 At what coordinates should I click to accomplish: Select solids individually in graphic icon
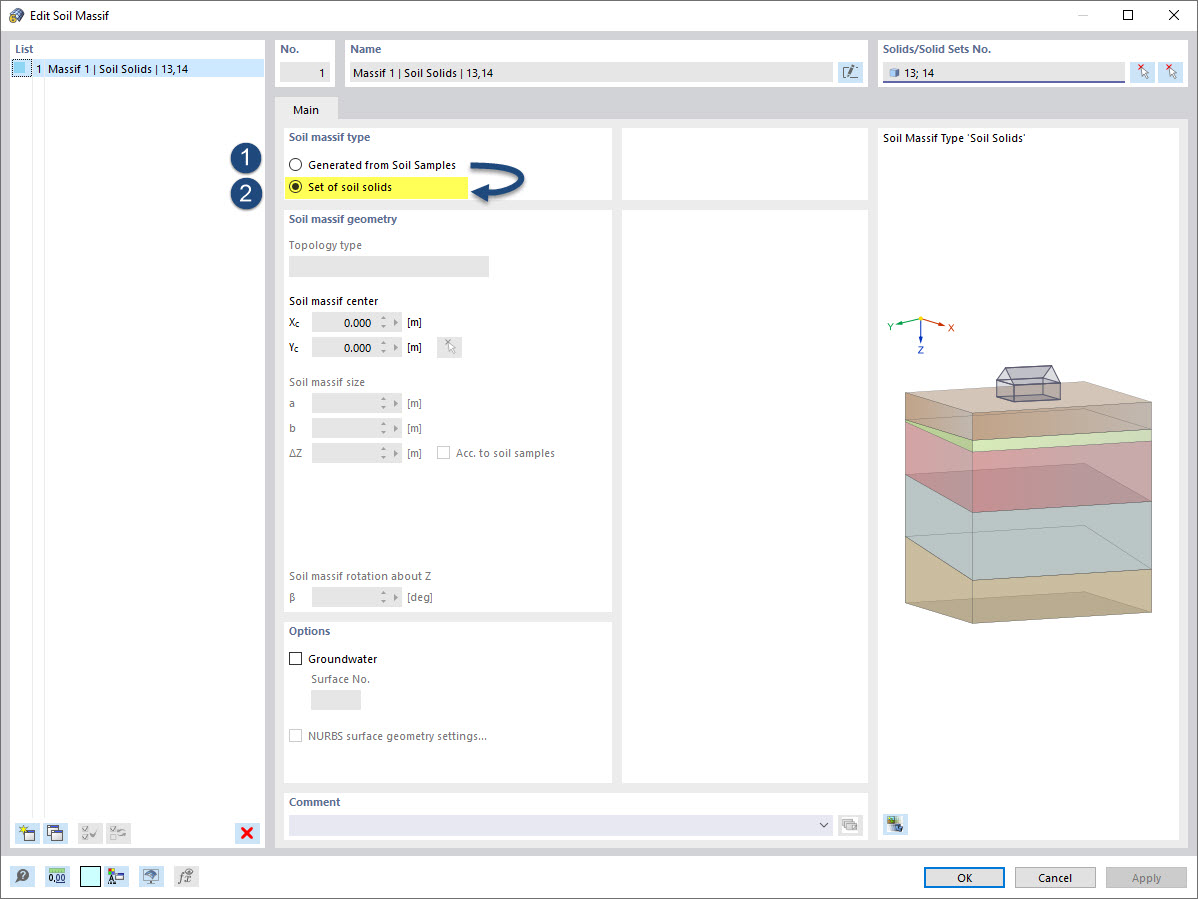click(x=1142, y=73)
